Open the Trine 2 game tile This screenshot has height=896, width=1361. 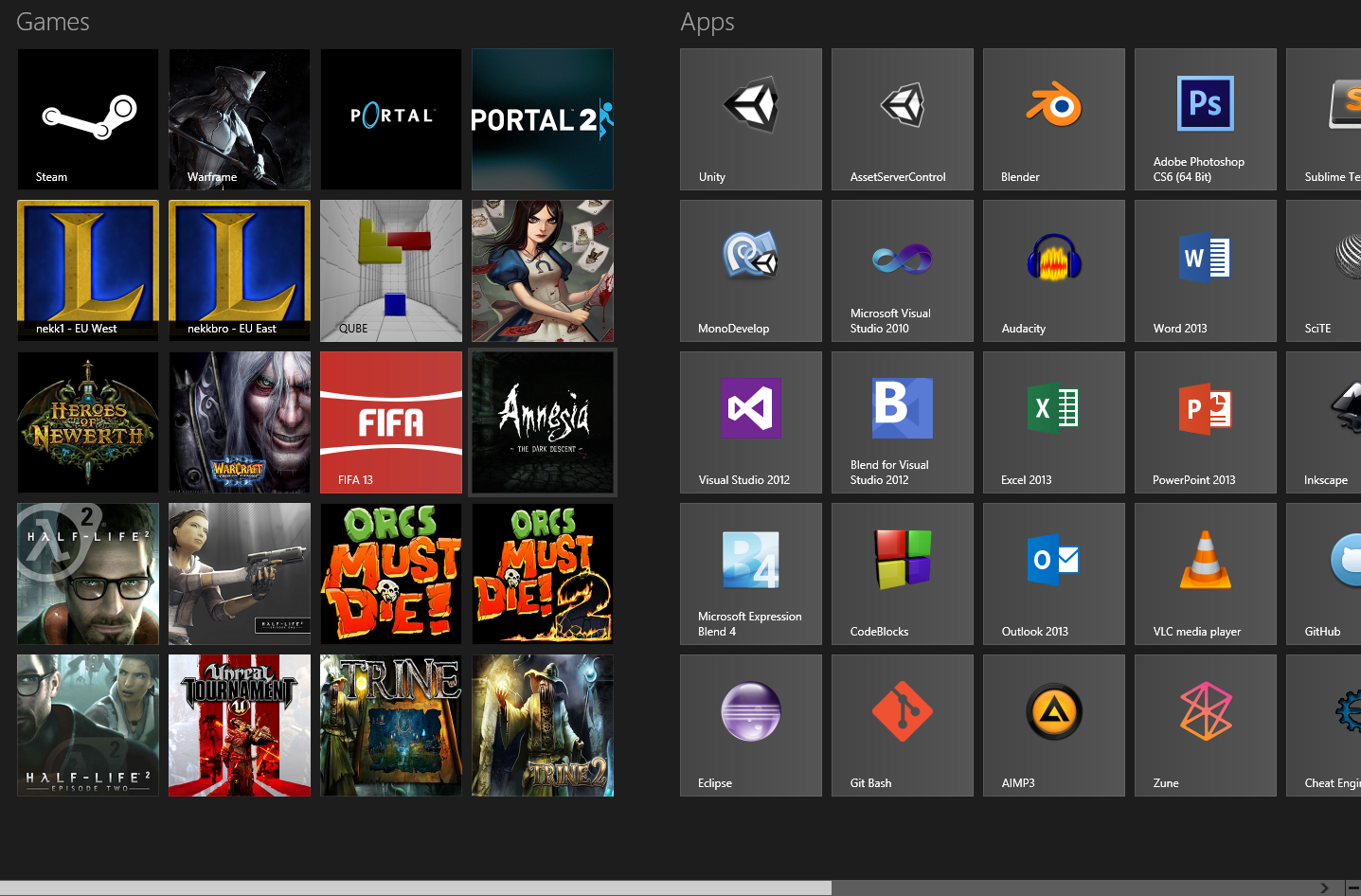point(543,726)
